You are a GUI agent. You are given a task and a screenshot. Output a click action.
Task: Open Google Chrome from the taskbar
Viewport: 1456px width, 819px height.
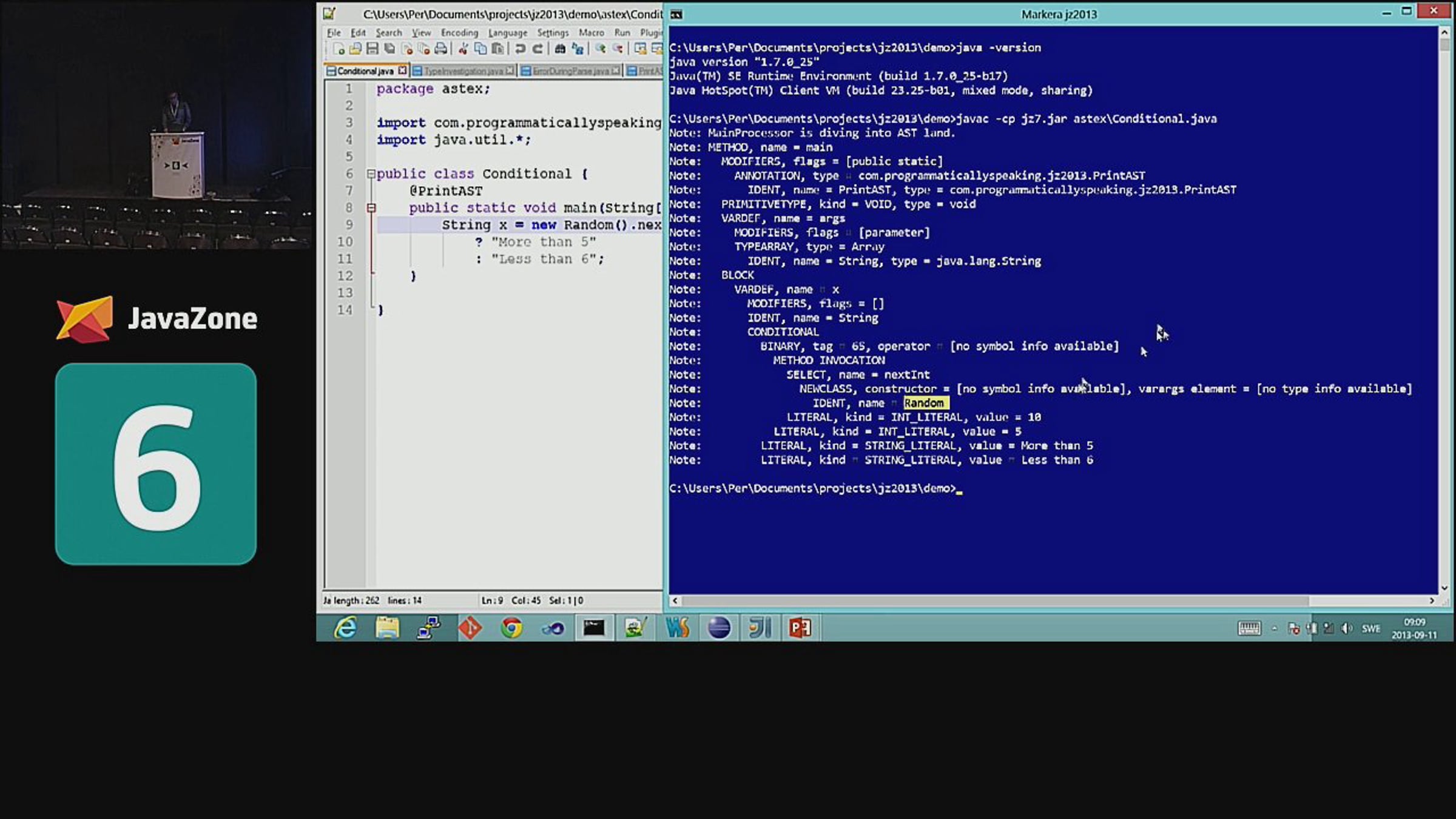coord(511,628)
